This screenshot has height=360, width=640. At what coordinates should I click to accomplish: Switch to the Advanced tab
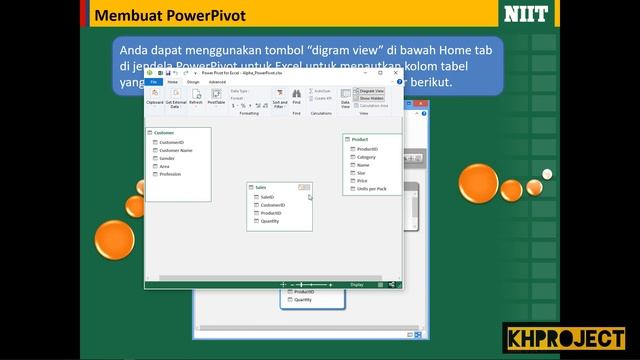coord(217,82)
